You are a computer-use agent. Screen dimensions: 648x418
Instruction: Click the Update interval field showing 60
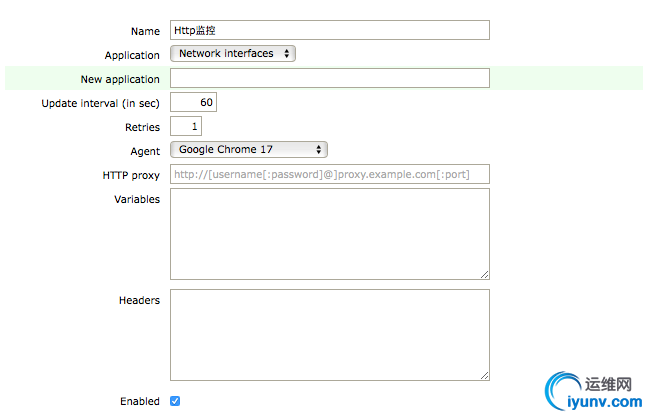click(x=193, y=102)
